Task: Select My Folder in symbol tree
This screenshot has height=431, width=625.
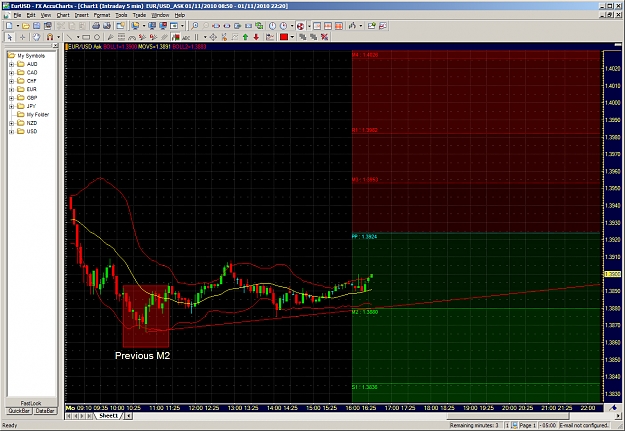Action: pyautogui.click(x=37, y=114)
